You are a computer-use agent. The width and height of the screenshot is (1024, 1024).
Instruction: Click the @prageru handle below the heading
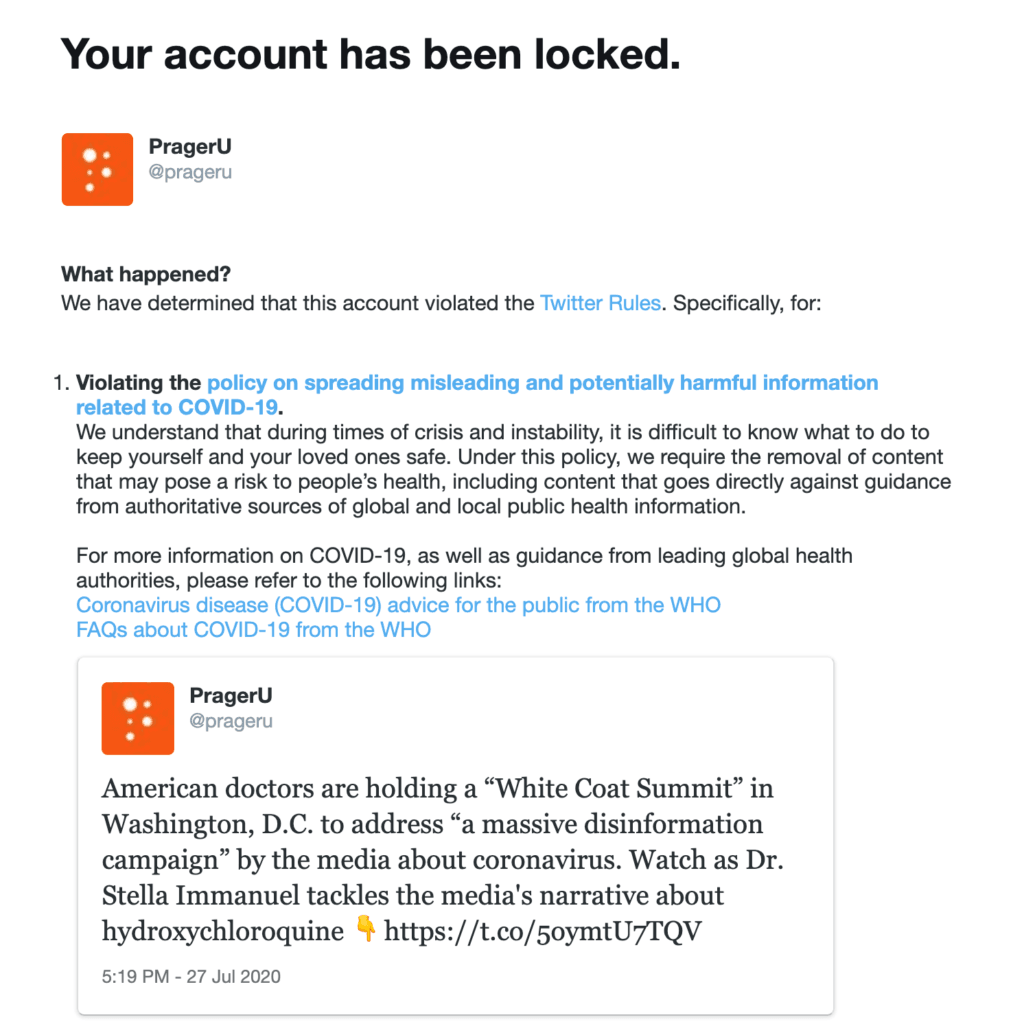190,172
